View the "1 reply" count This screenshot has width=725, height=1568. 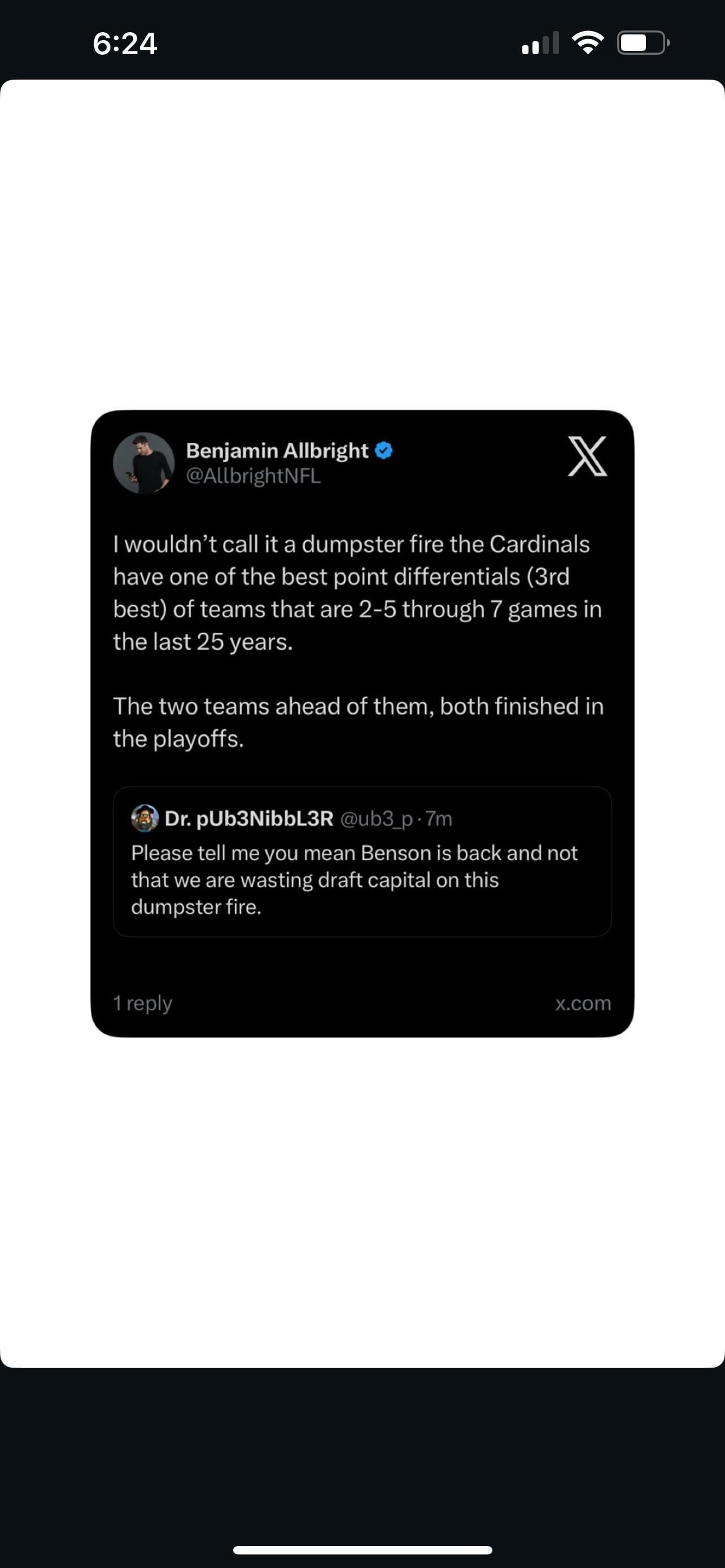142,1002
